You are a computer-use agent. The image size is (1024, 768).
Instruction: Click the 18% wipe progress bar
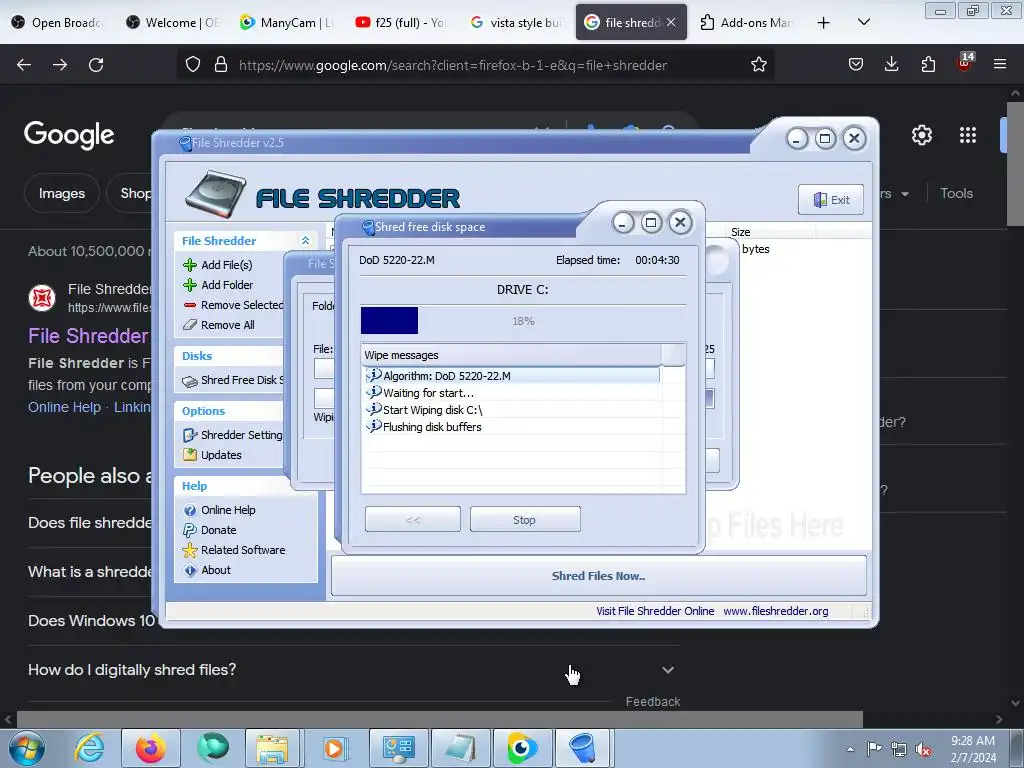tap(523, 321)
